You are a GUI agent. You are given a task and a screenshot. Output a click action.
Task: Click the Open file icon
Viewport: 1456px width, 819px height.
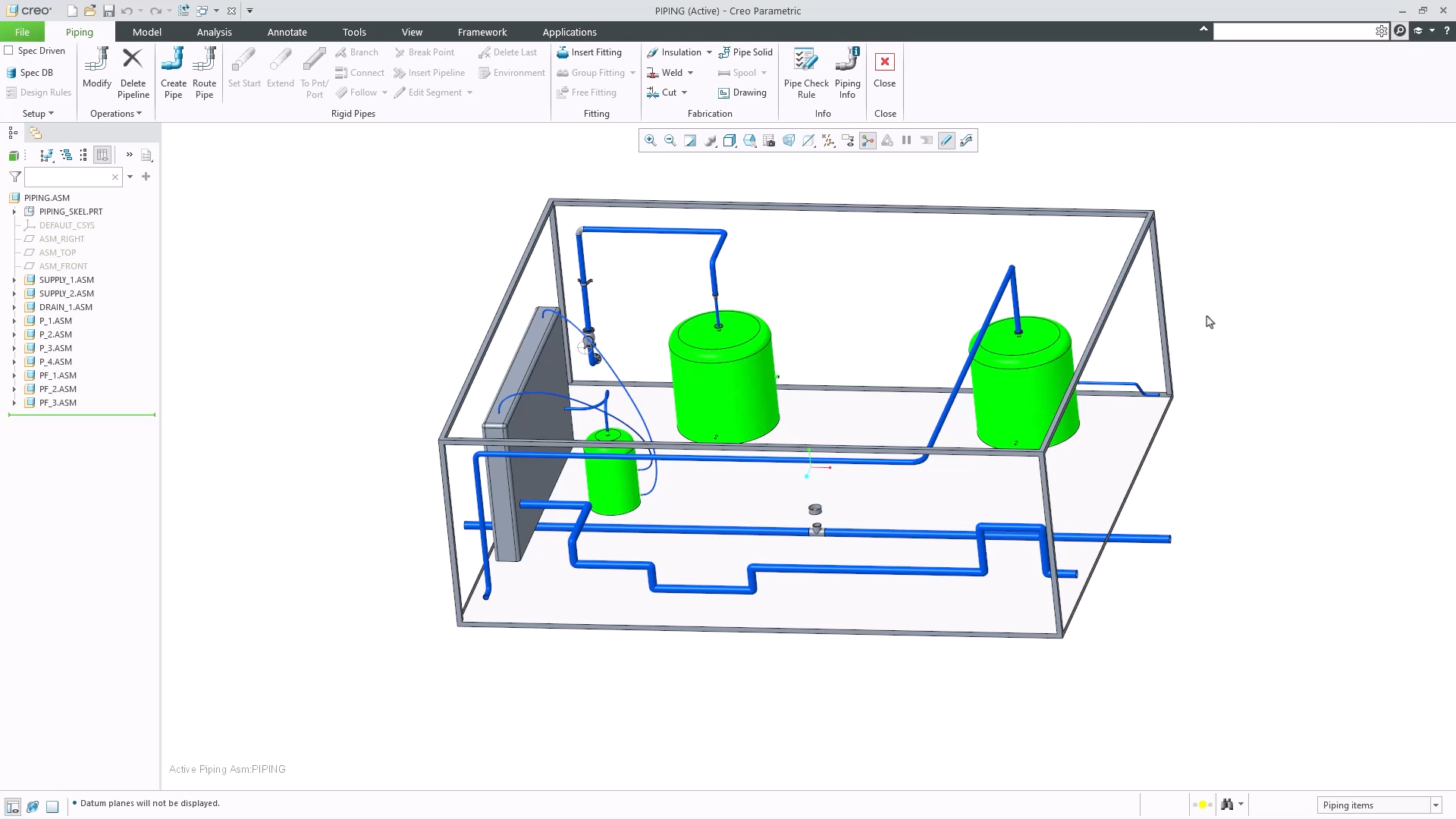(x=89, y=11)
